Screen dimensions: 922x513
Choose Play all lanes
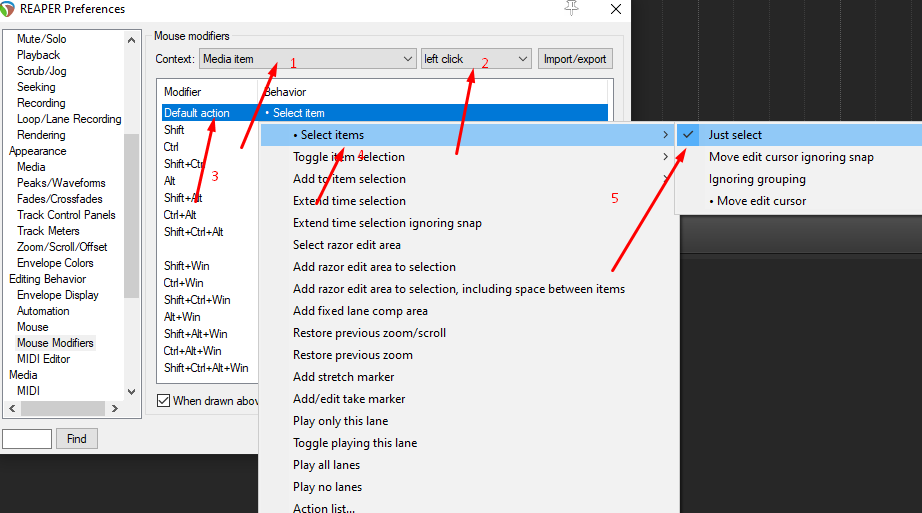[468, 465]
